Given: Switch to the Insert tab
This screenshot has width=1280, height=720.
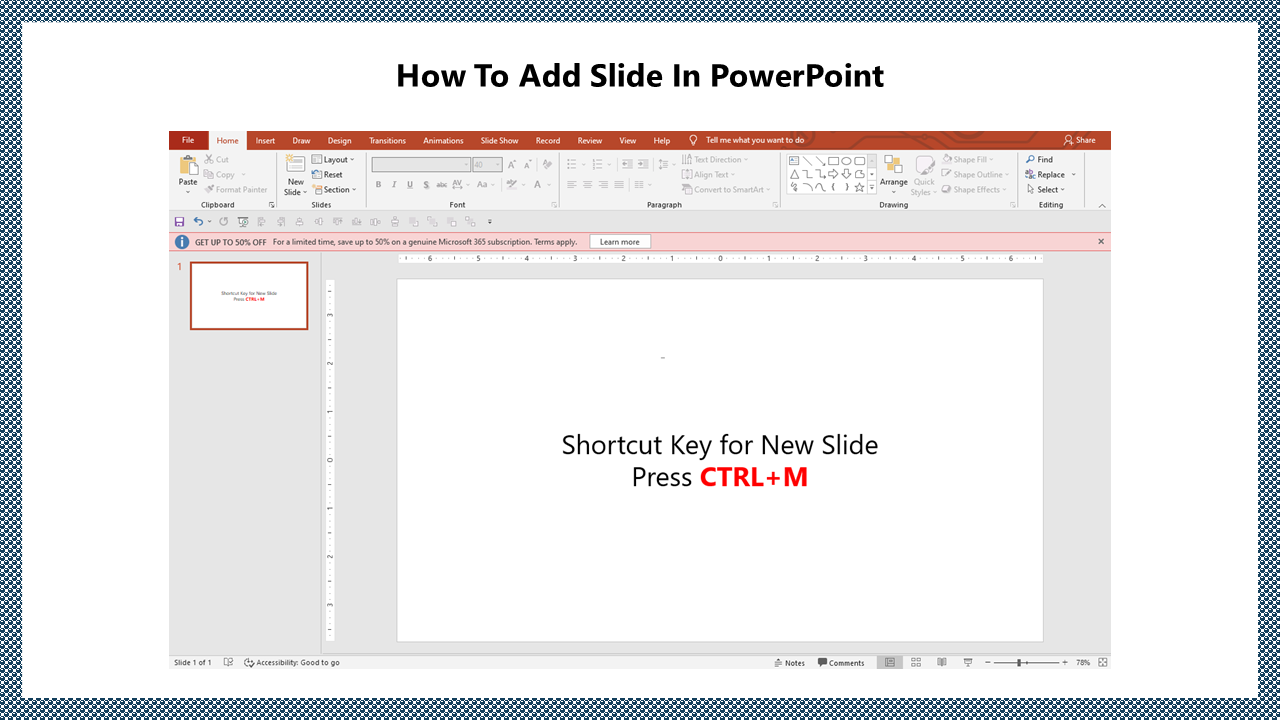Looking at the screenshot, I should coord(265,141).
